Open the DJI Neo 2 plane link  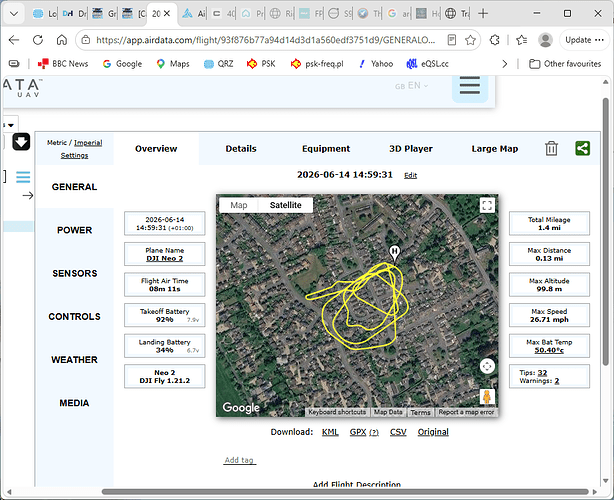click(164, 258)
